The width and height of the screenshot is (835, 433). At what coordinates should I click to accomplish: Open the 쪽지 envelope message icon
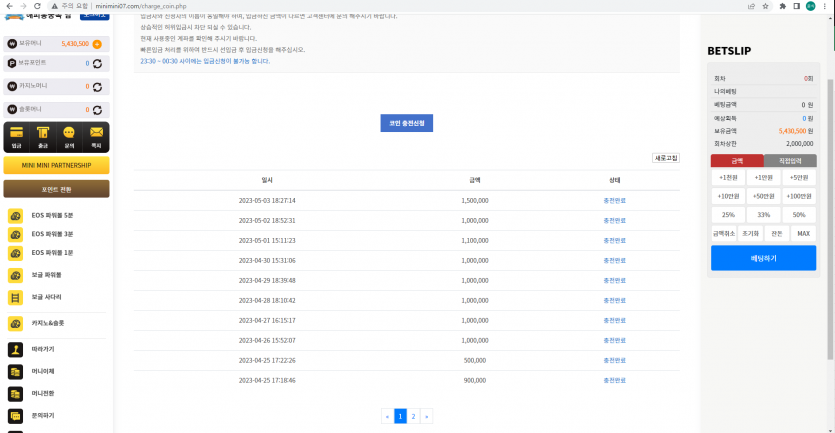coord(97,135)
